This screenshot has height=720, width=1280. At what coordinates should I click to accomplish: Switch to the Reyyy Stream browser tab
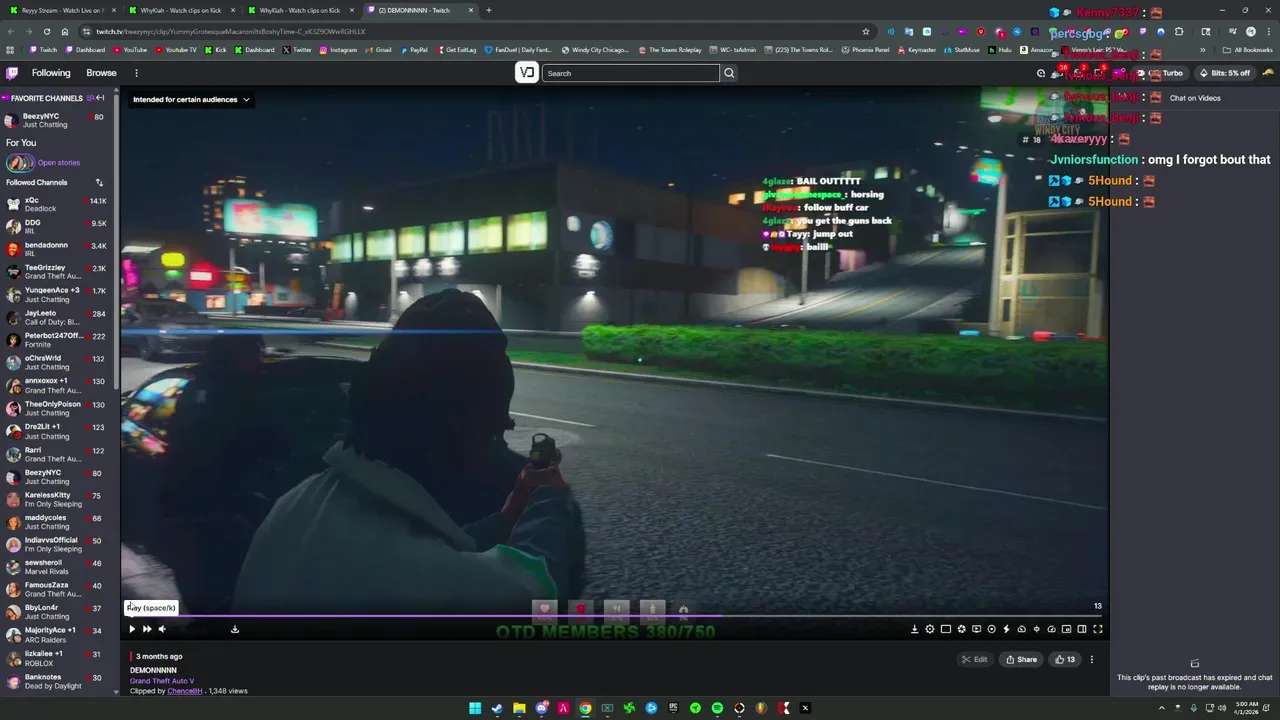pos(62,10)
